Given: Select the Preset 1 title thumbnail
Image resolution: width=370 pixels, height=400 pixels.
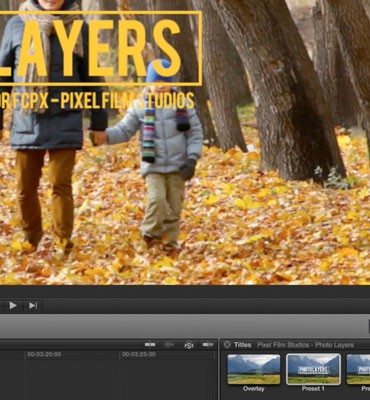Looking at the screenshot, I should pyautogui.click(x=313, y=369).
